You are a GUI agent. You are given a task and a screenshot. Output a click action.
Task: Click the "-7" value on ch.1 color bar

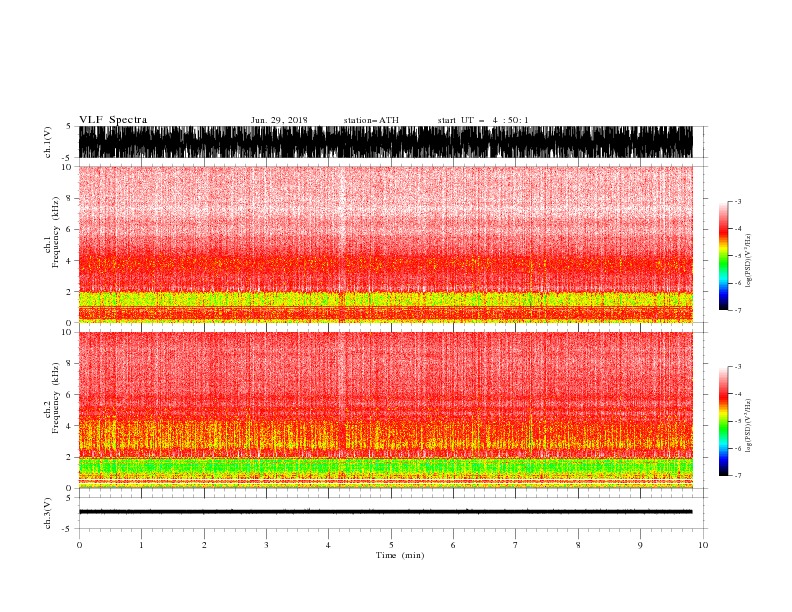(737, 310)
